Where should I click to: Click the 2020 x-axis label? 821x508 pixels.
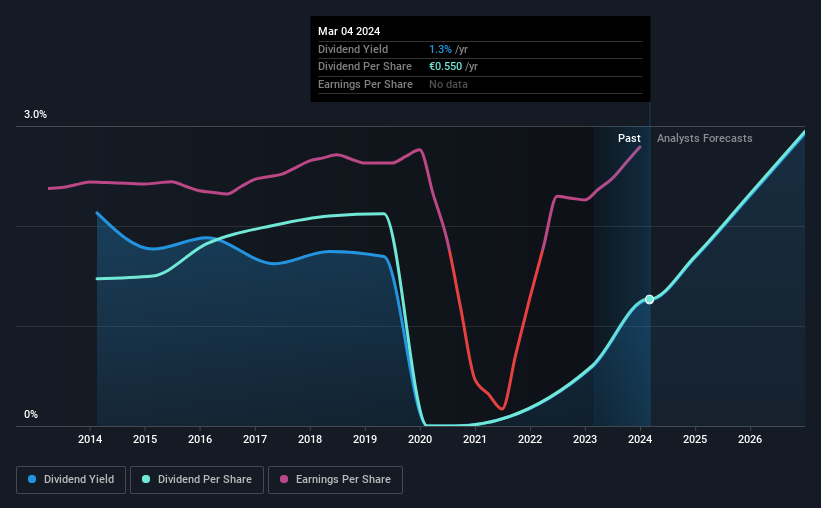click(420, 439)
